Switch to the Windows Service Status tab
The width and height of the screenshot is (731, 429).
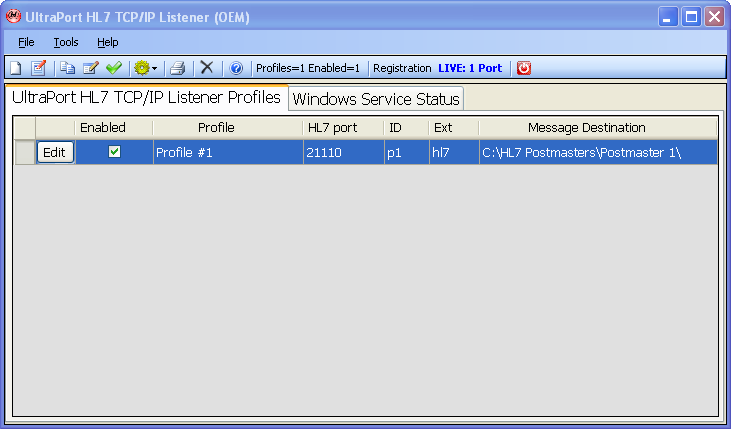[375, 99]
